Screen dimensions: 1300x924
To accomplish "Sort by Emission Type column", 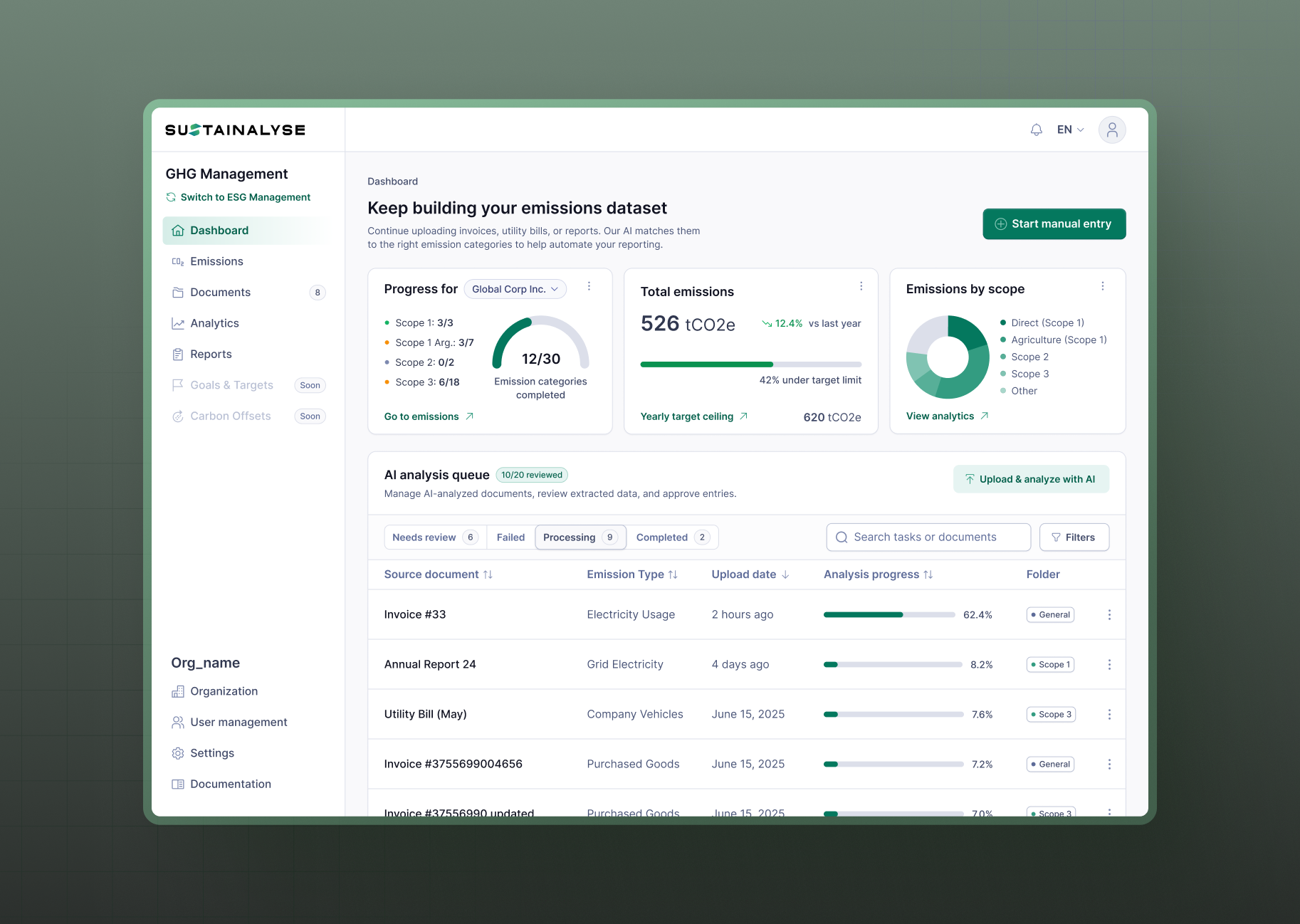I will point(632,574).
